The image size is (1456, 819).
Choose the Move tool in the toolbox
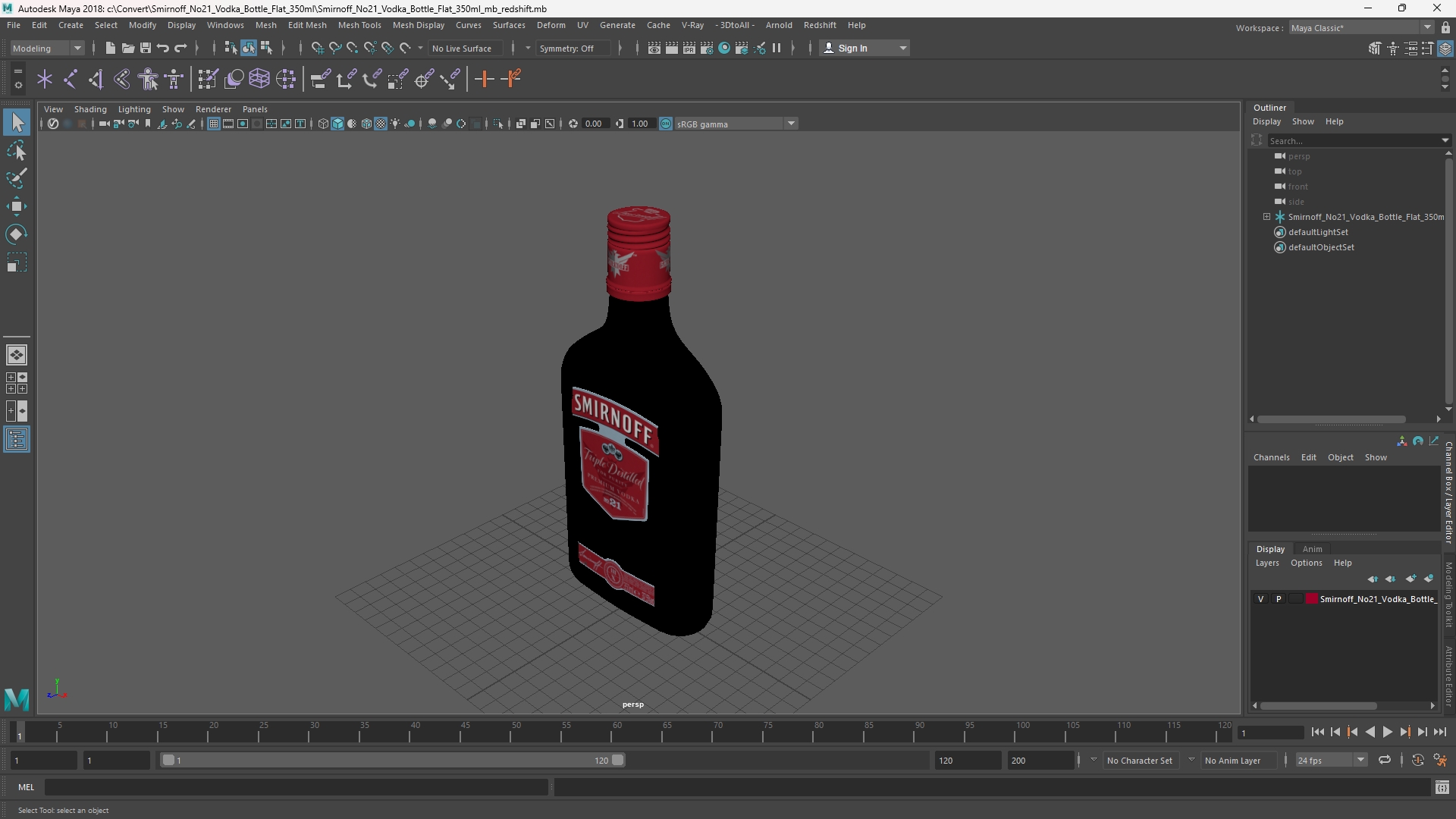[17, 206]
